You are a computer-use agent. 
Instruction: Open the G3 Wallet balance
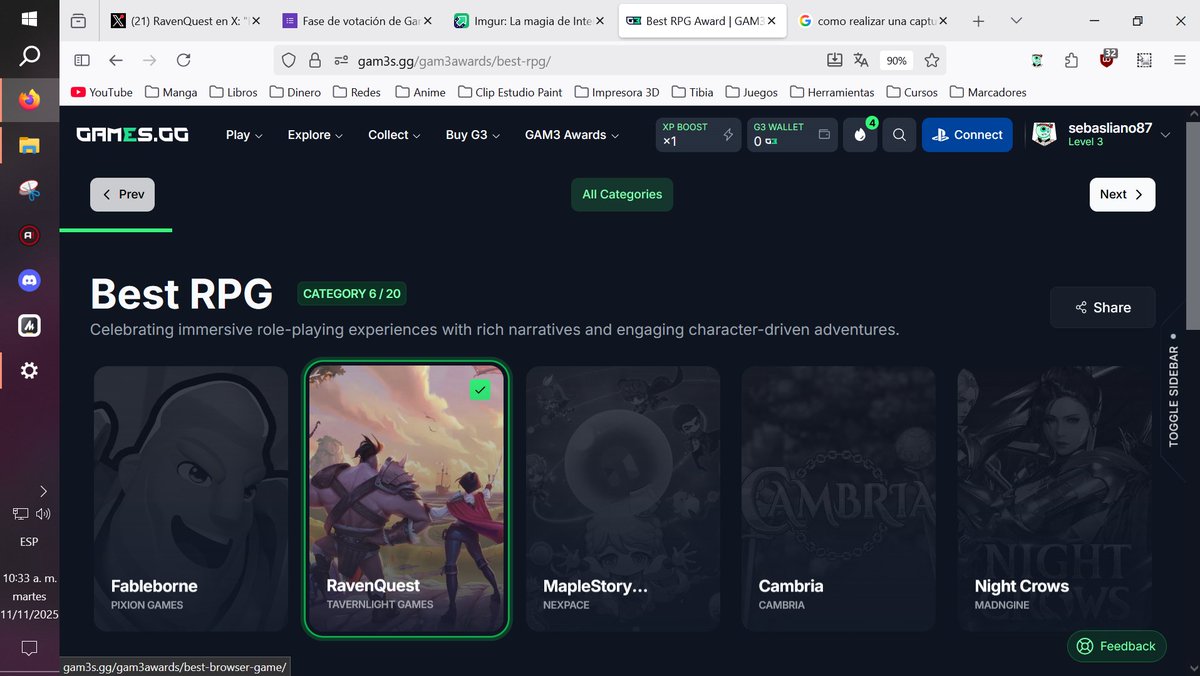click(792, 135)
